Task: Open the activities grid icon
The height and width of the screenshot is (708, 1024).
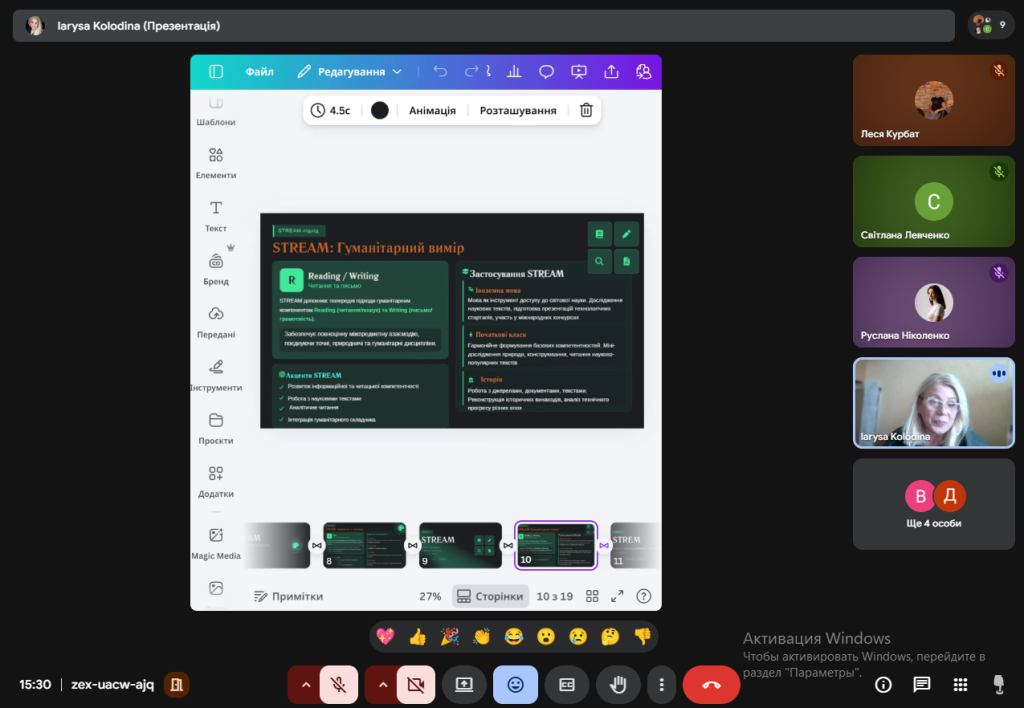Action: (960, 685)
